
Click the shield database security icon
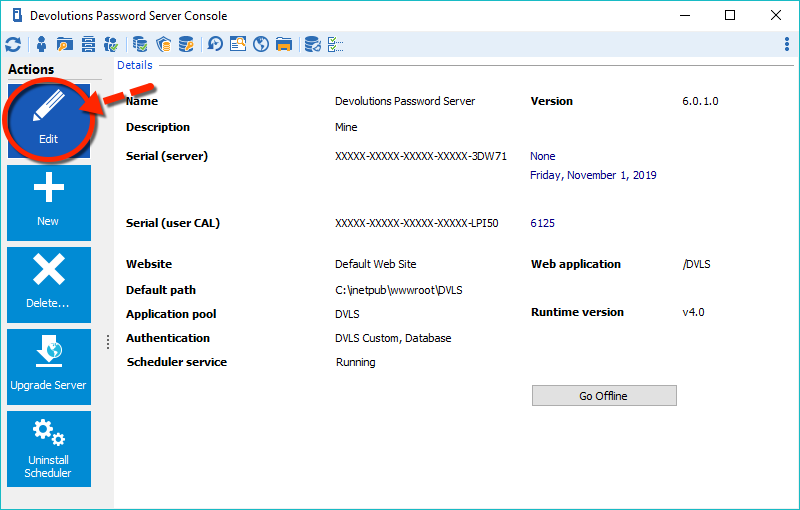click(x=163, y=44)
